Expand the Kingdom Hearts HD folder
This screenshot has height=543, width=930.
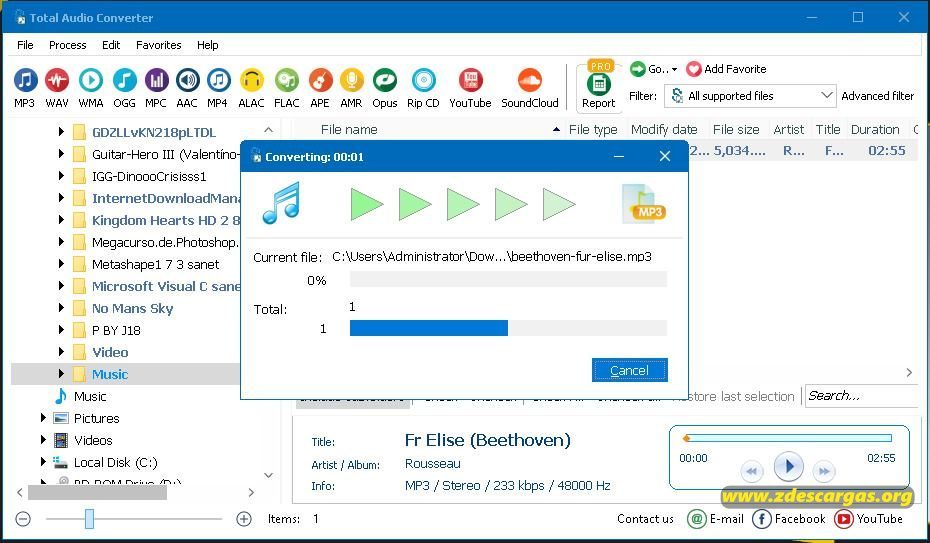click(x=60, y=219)
